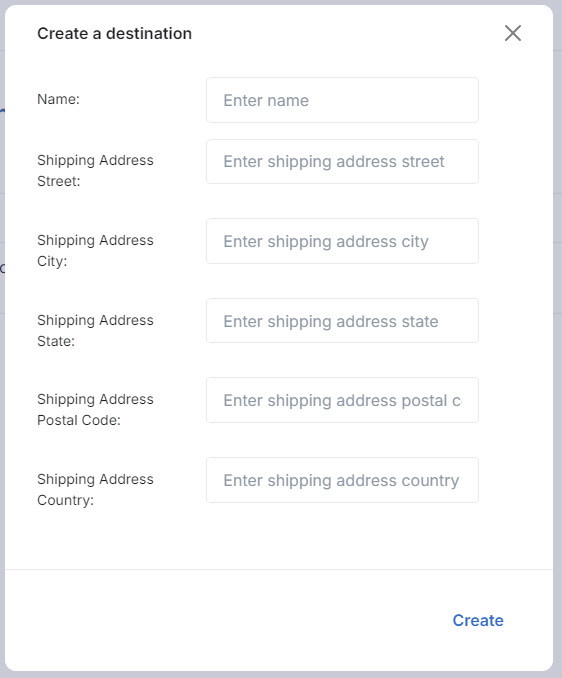Click the Create button

point(478,620)
